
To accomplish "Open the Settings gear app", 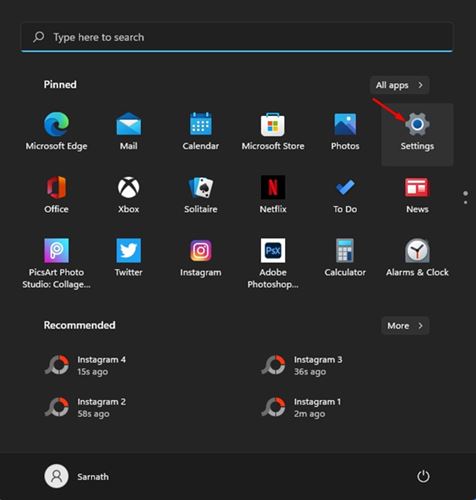I will [x=417, y=134].
